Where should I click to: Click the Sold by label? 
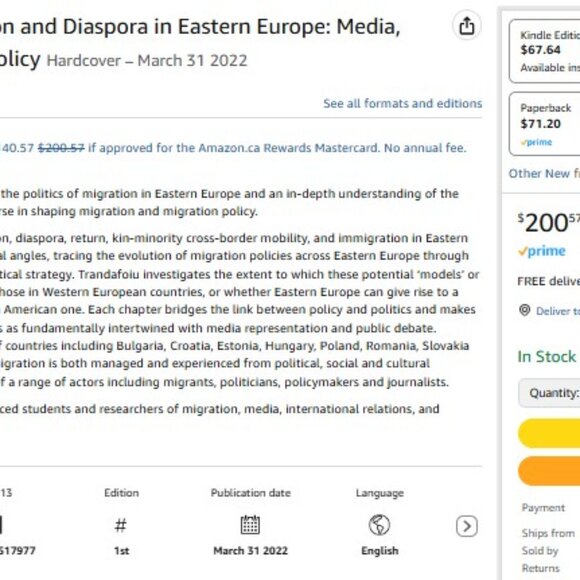tap(540, 551)
